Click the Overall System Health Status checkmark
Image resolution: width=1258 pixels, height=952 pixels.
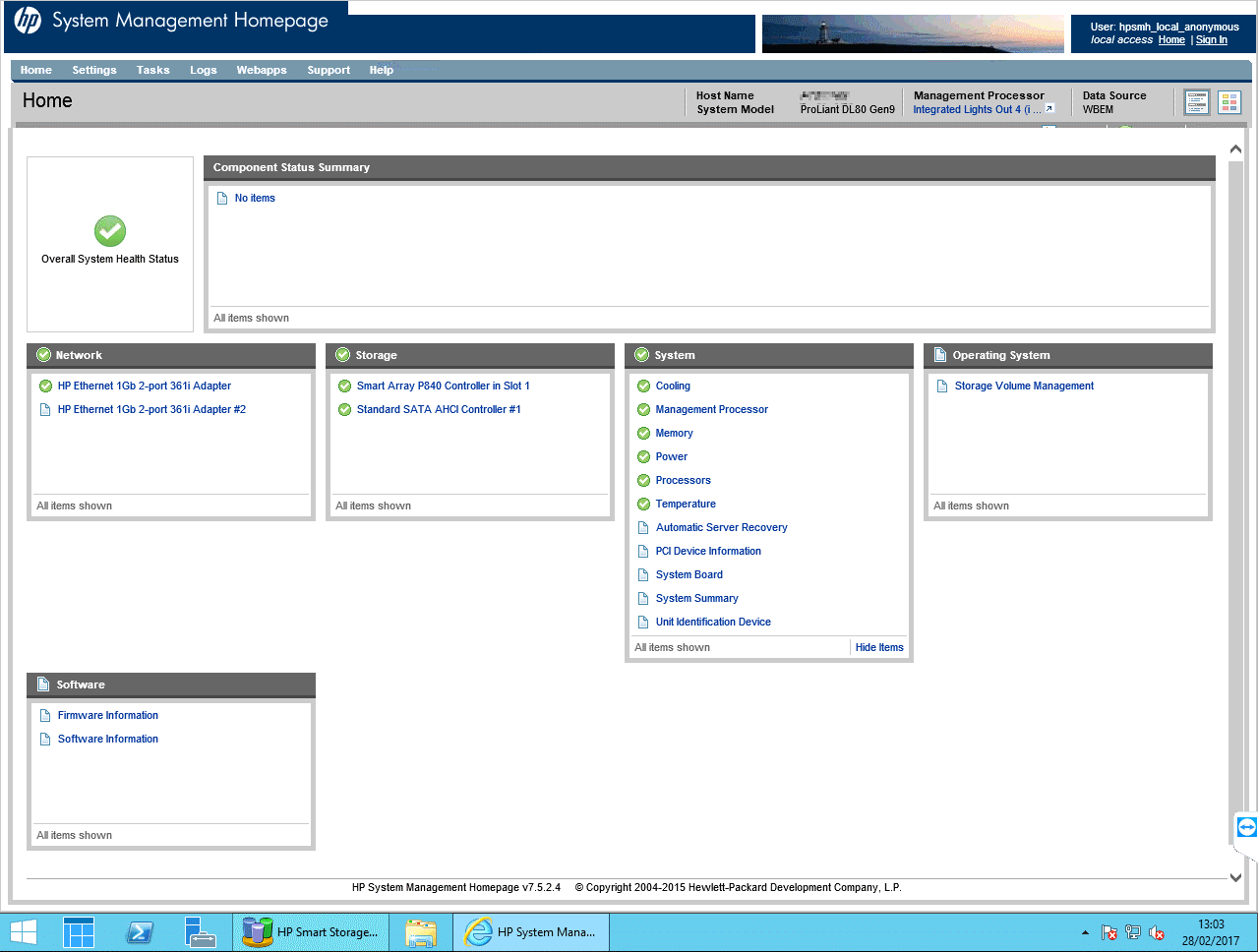(110, 232)
